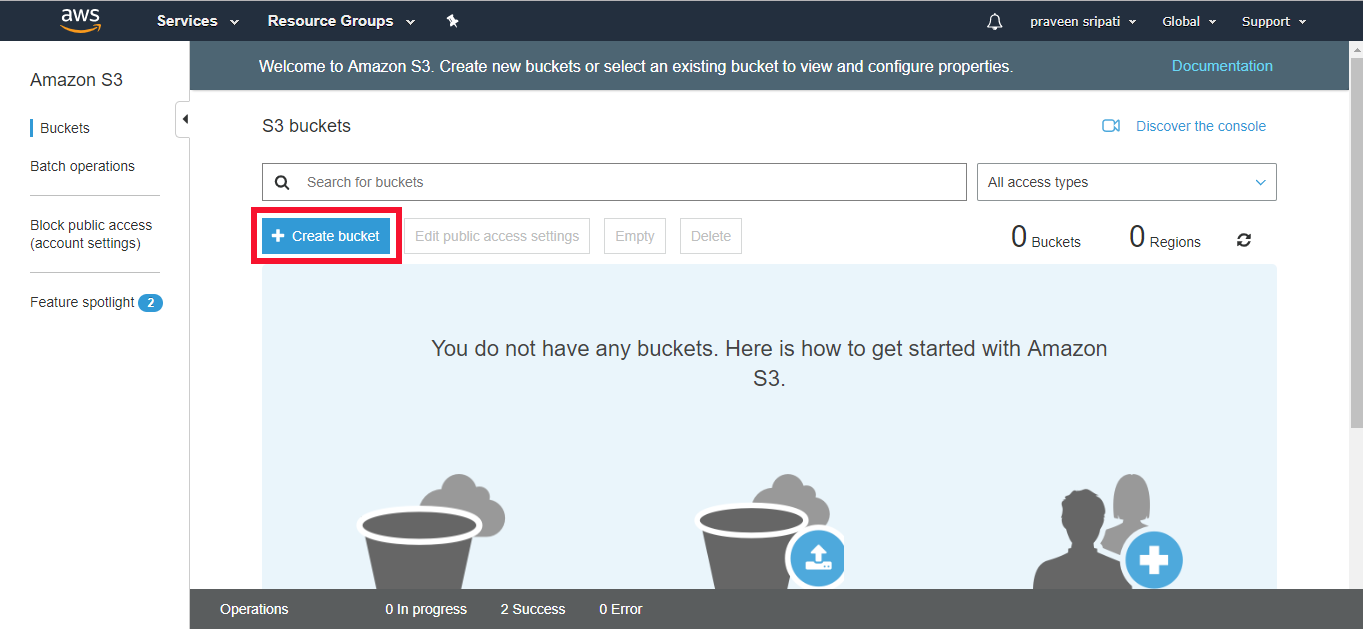1363x631 pixels.
Task: Click the magnifier search icon
Action: coord(282,182)
